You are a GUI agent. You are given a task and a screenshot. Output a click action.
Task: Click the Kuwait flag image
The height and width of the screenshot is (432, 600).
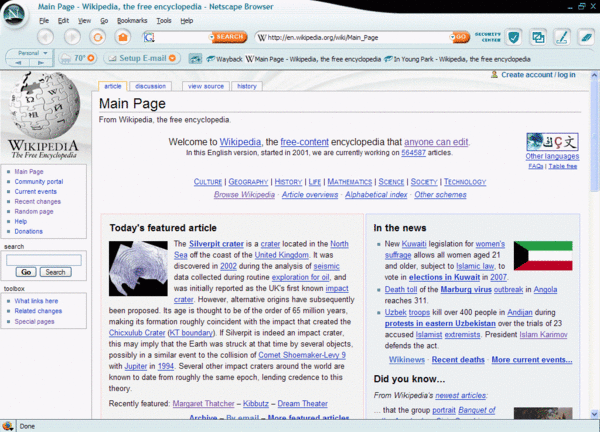click(x=543, y=256)
